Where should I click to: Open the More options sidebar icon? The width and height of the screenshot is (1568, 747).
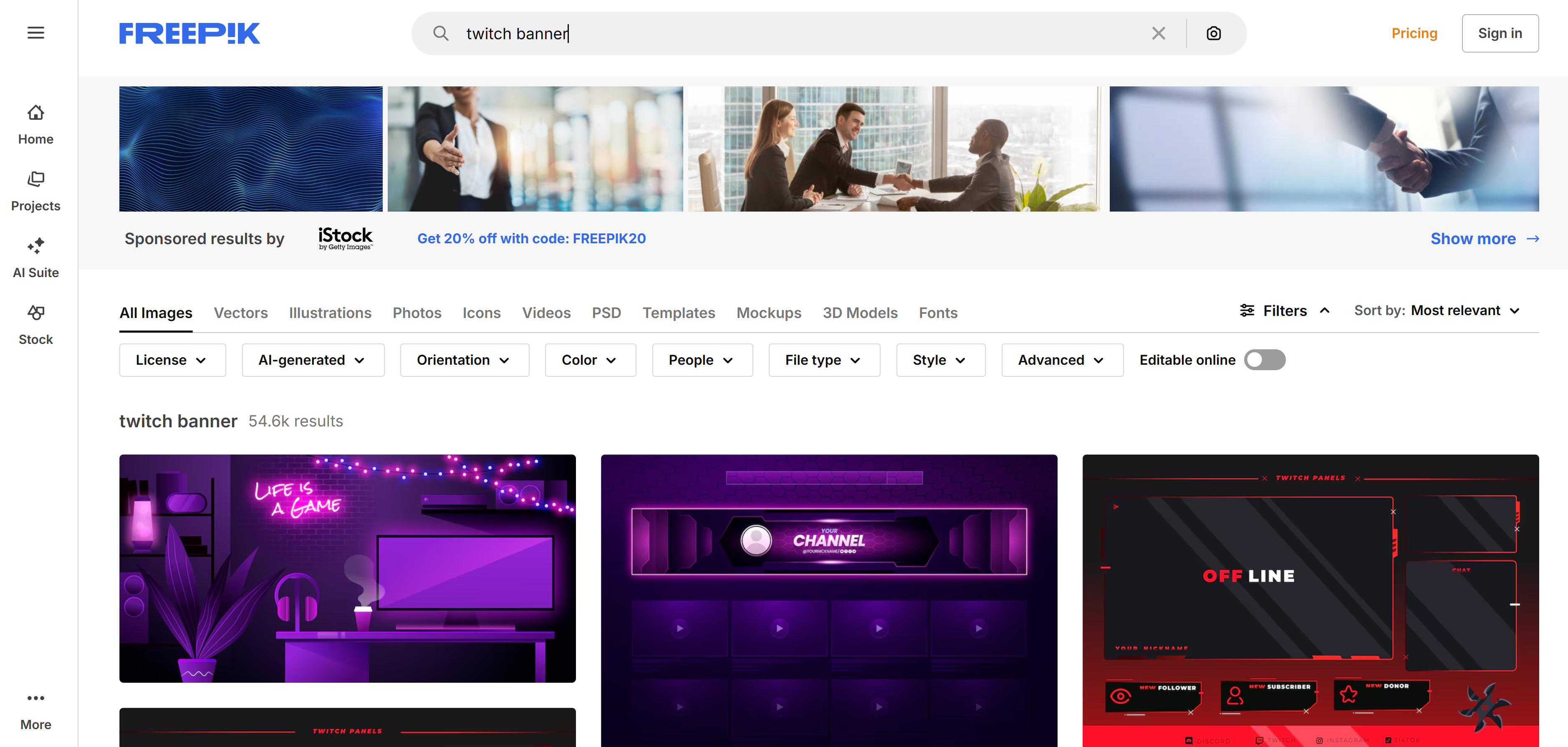pos(35,698)
